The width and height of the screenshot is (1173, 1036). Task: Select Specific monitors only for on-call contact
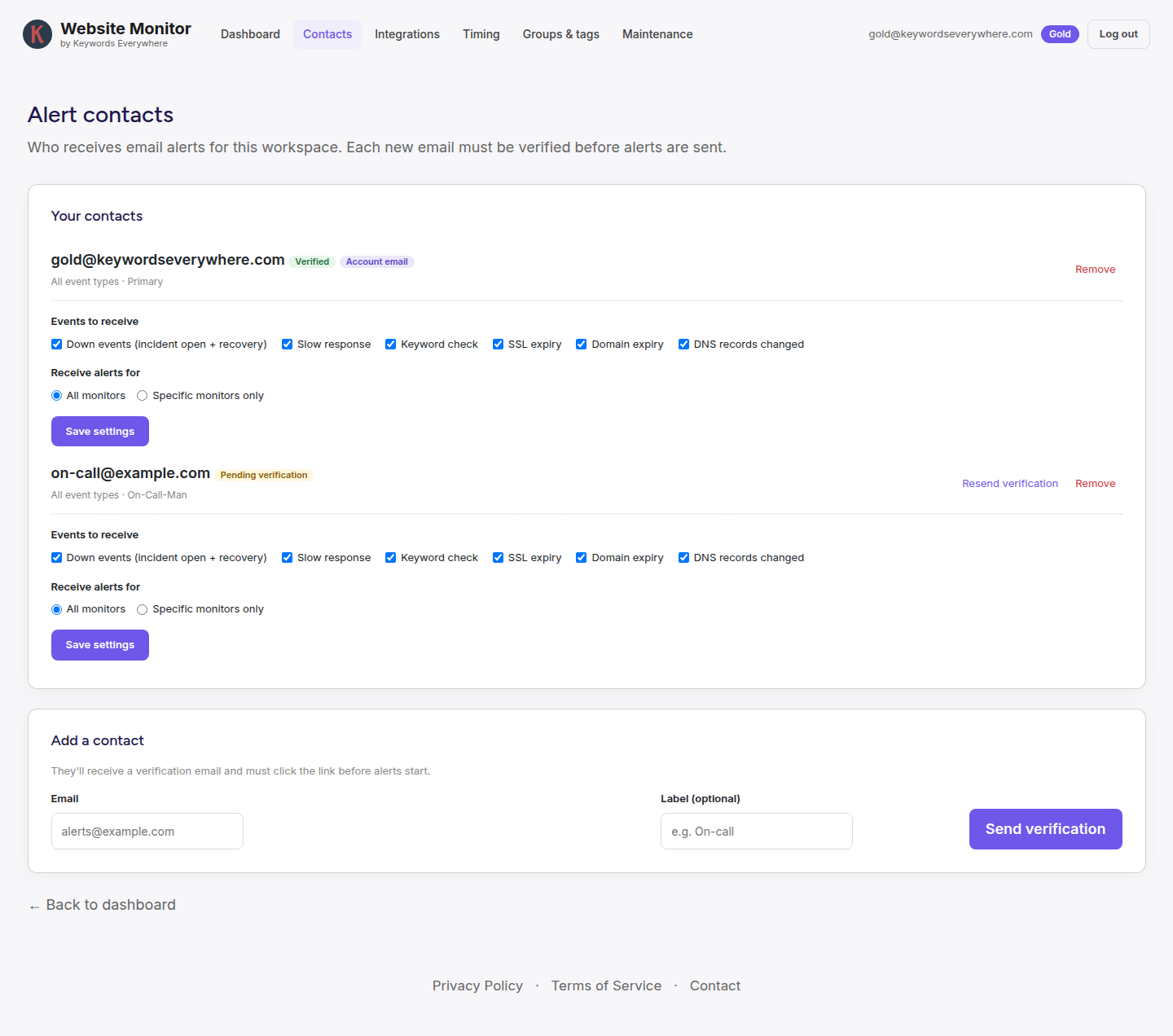click(143, 609)
